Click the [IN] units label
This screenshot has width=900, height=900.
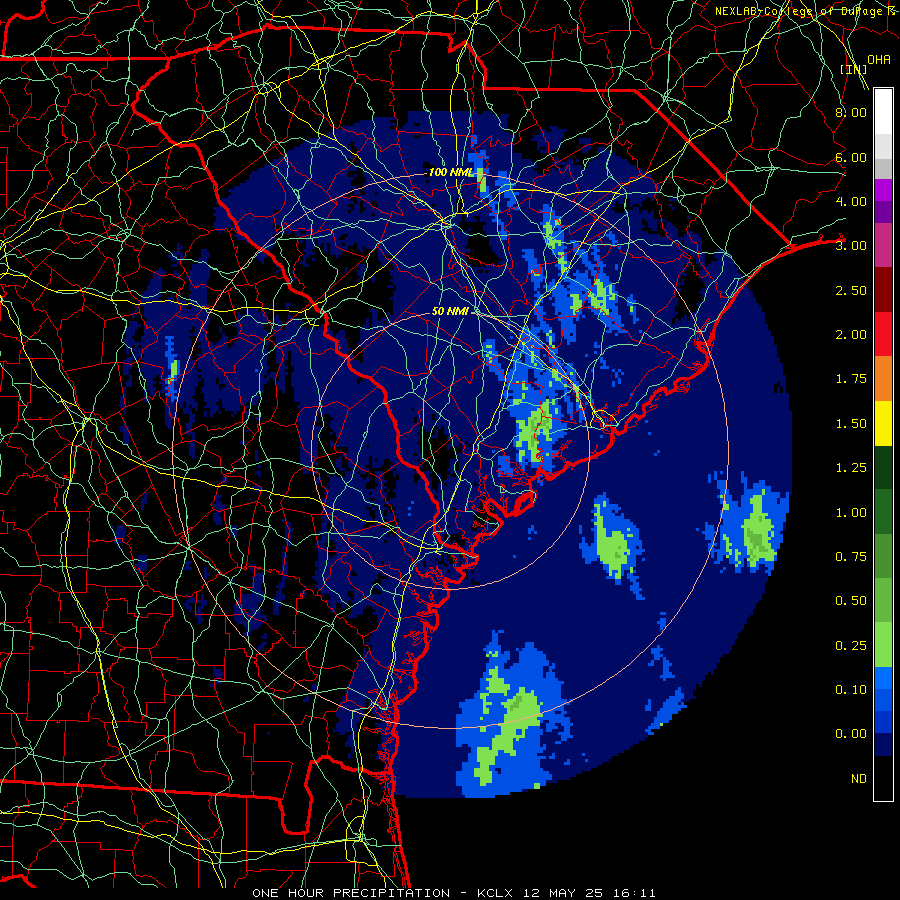(x=853, y=69)
